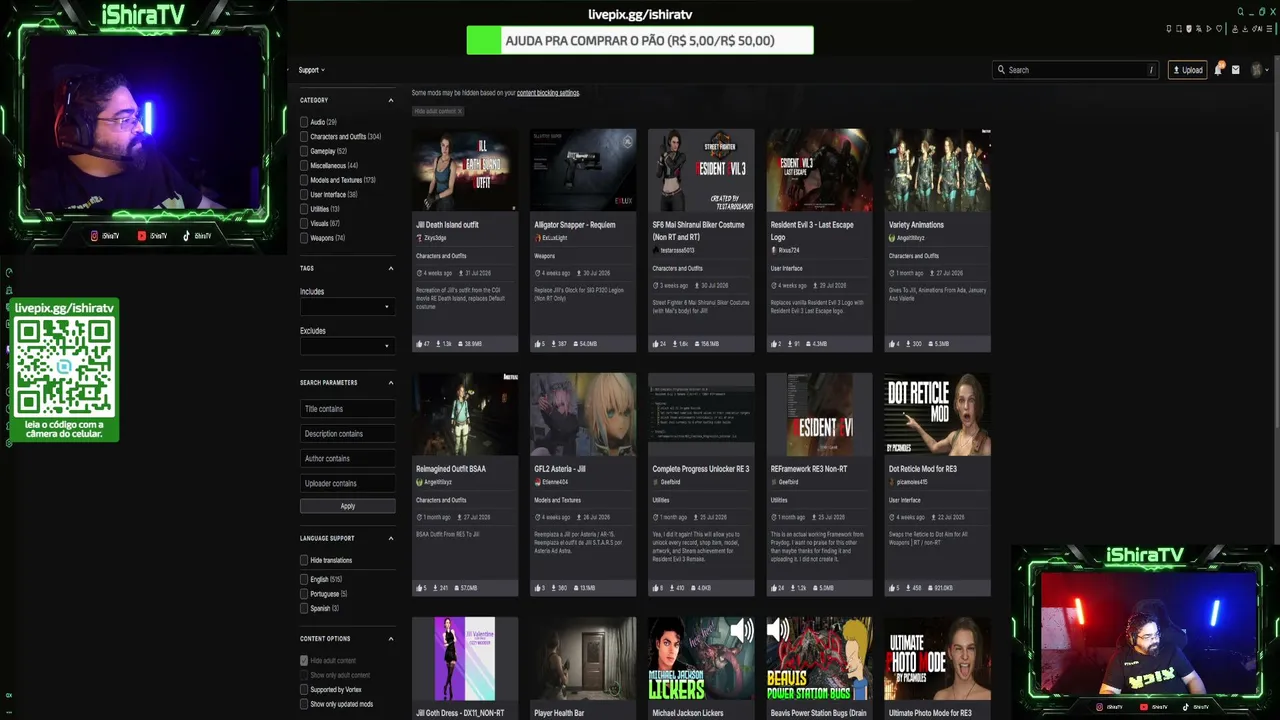The height and width of the screenshot is (720, 1280).
Task: Click the author avatar for ExLuxLight
Action: coord(538,238)
